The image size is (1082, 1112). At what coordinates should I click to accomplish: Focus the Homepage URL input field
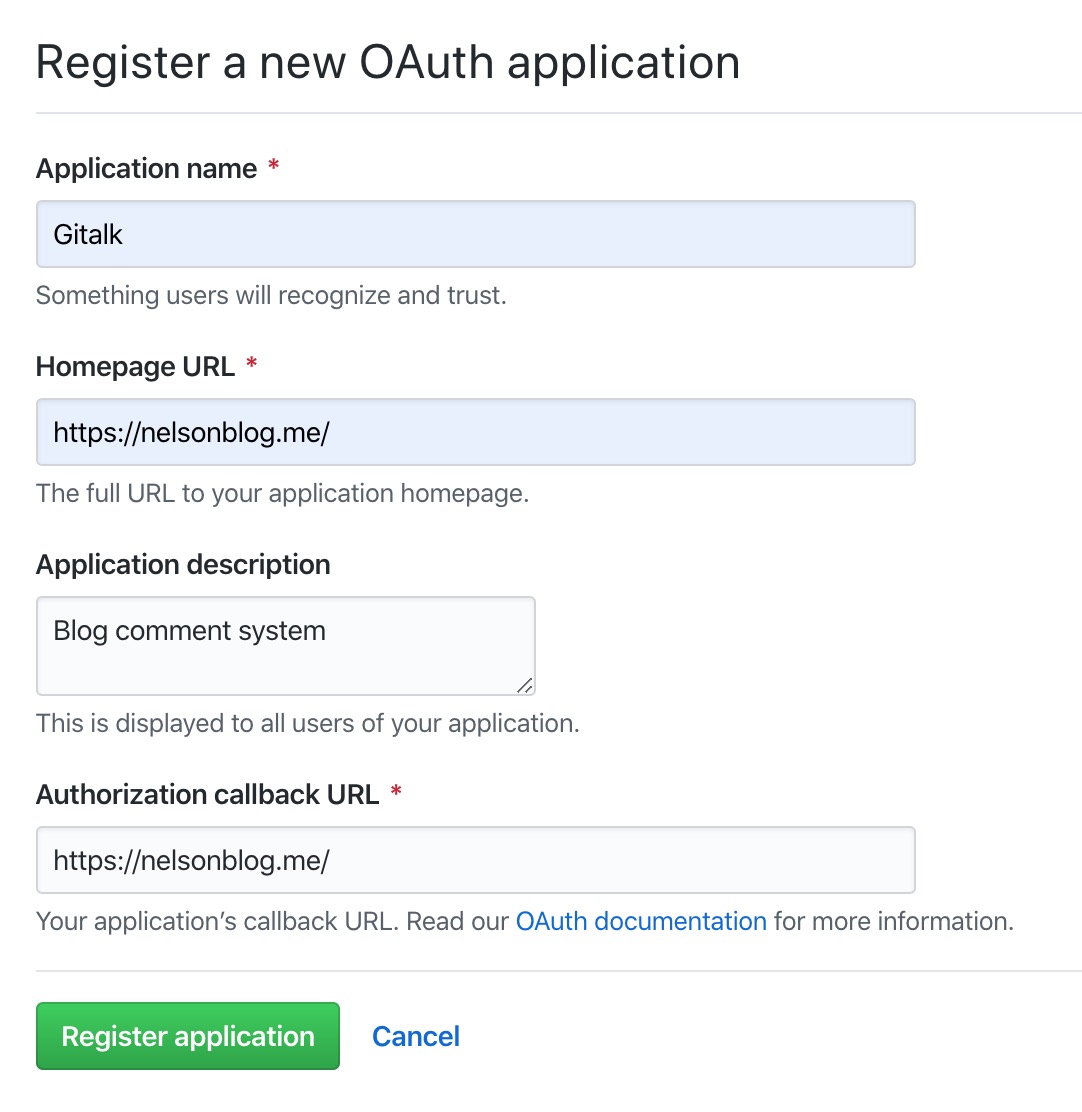pyautogui.click(x=476, y=432)
